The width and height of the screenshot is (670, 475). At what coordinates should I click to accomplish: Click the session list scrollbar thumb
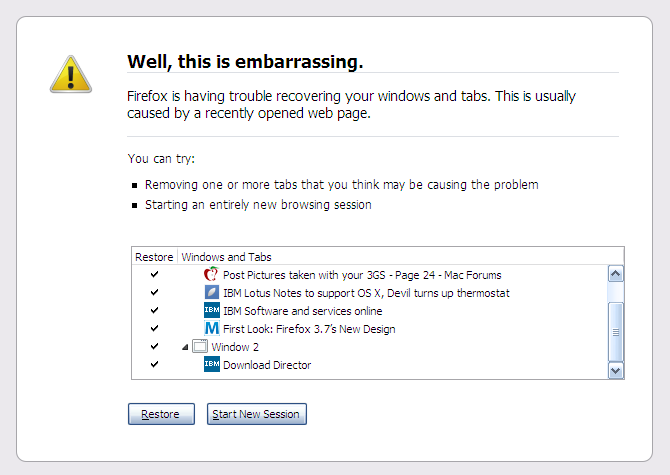(x=616, y=332)
